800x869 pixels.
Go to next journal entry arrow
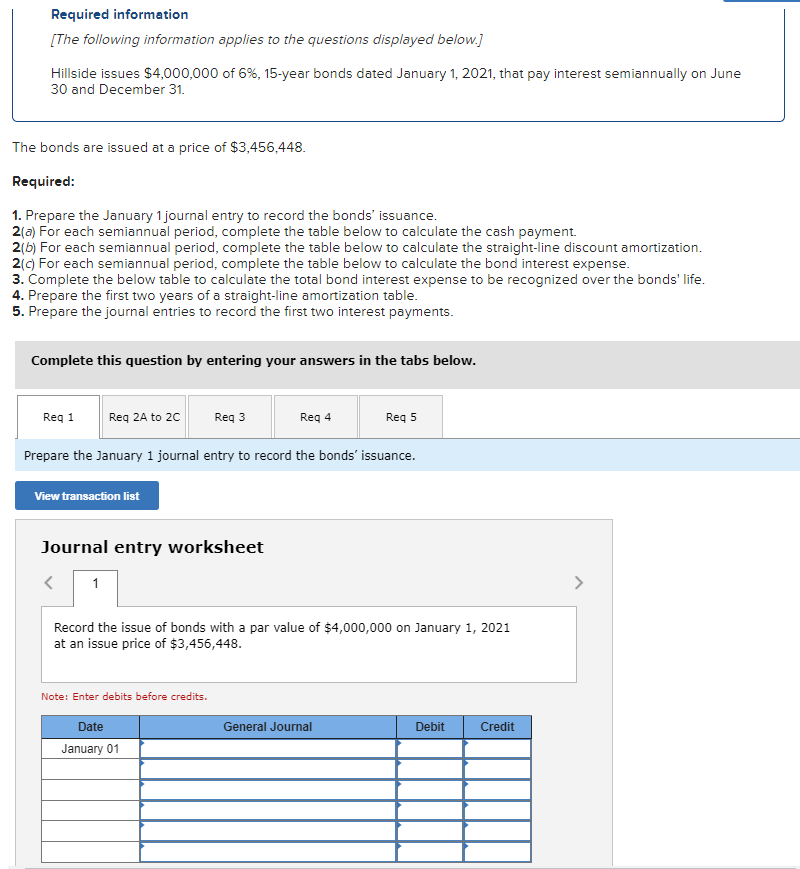pos(579,582)
